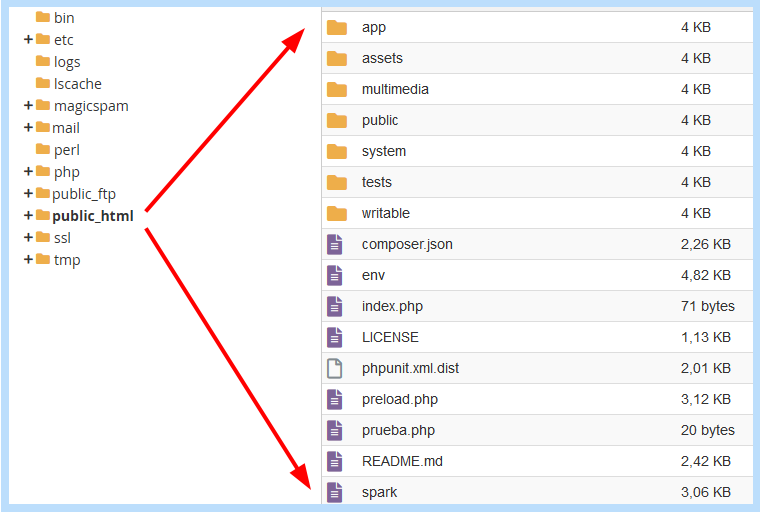
Task: Open the writable folder name
Action: pos(385,213)
